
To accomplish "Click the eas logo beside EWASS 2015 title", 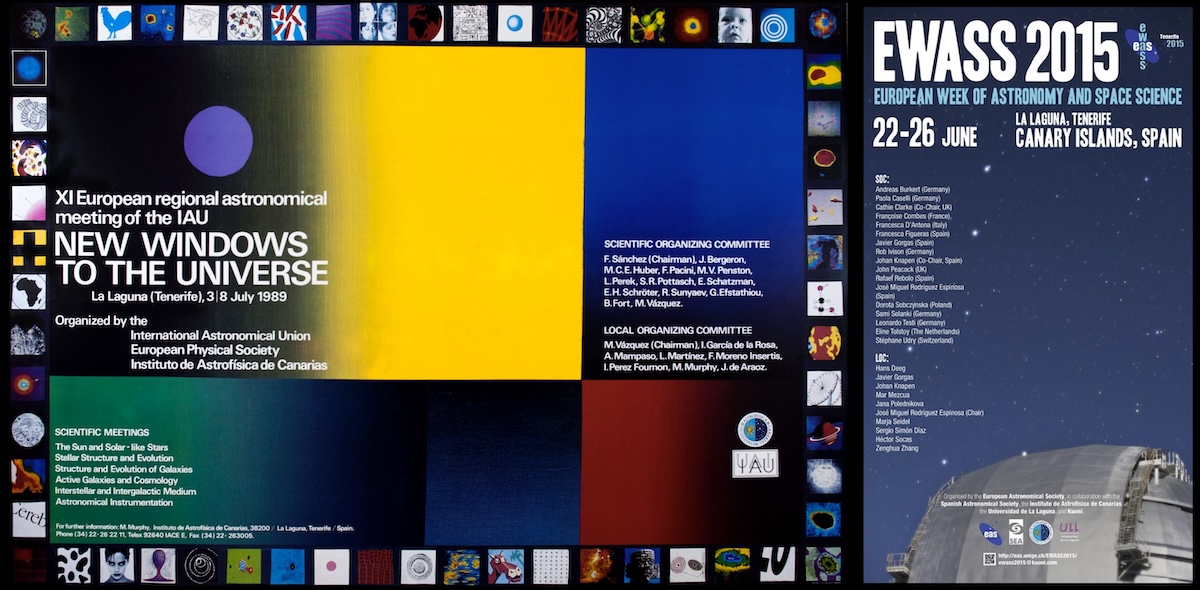I will (x=1142, y=46).
